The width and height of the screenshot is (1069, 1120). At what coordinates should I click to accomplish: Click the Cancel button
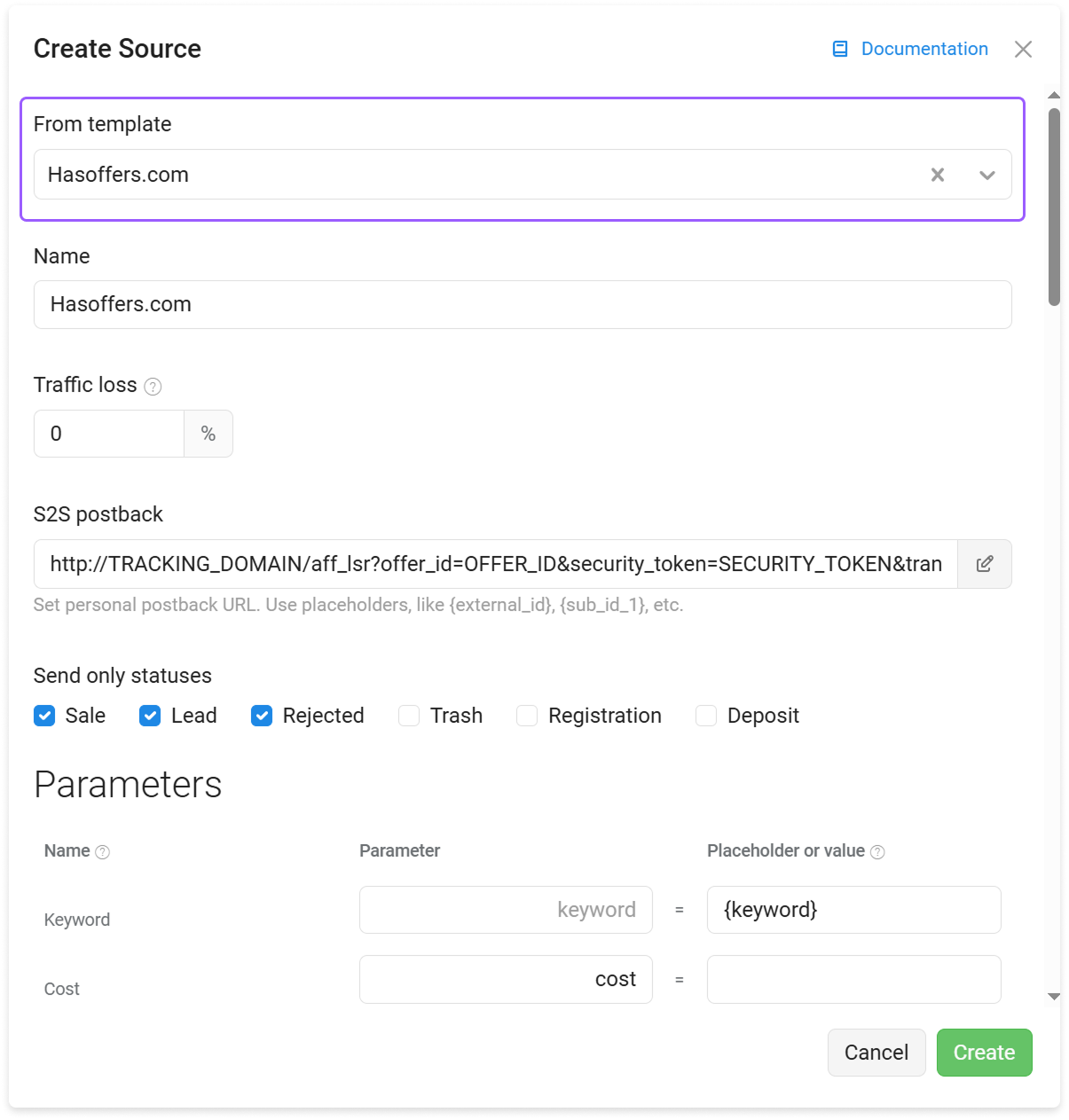point(876,1053)
